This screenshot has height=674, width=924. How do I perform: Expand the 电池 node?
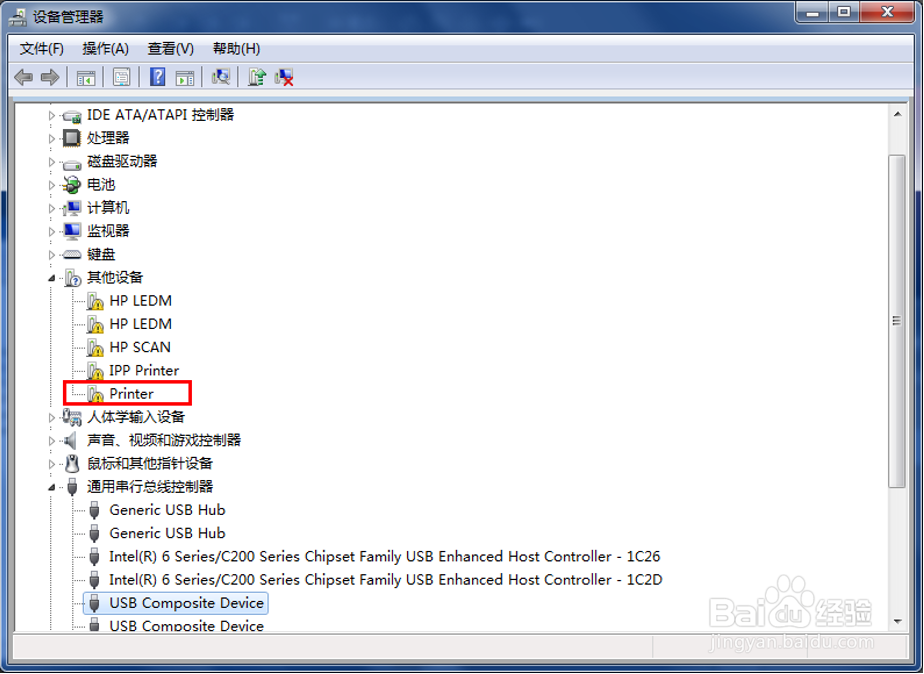[51, 185]
